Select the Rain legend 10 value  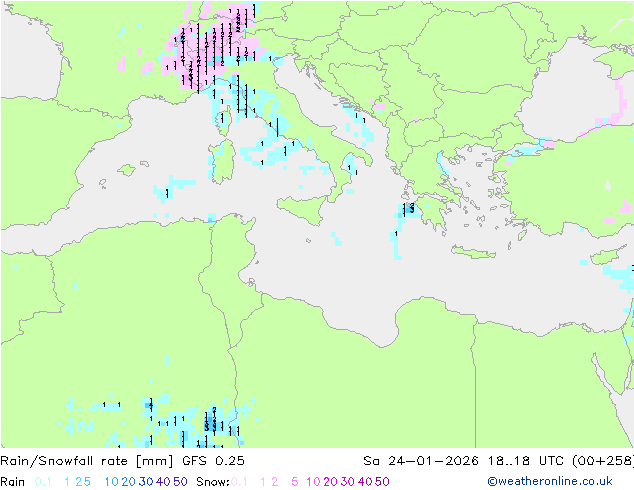[111, 482]
